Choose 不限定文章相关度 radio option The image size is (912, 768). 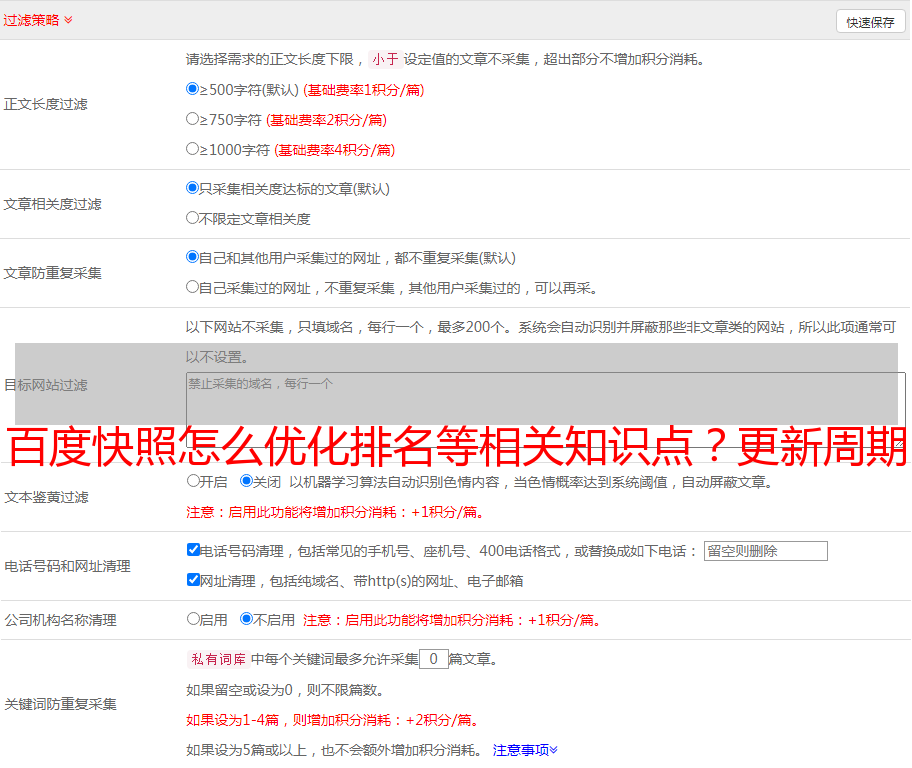(193, 218)
